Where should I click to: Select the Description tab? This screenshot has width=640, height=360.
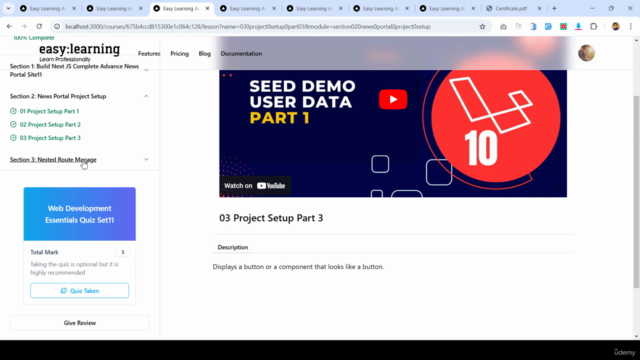click(233, 247)
